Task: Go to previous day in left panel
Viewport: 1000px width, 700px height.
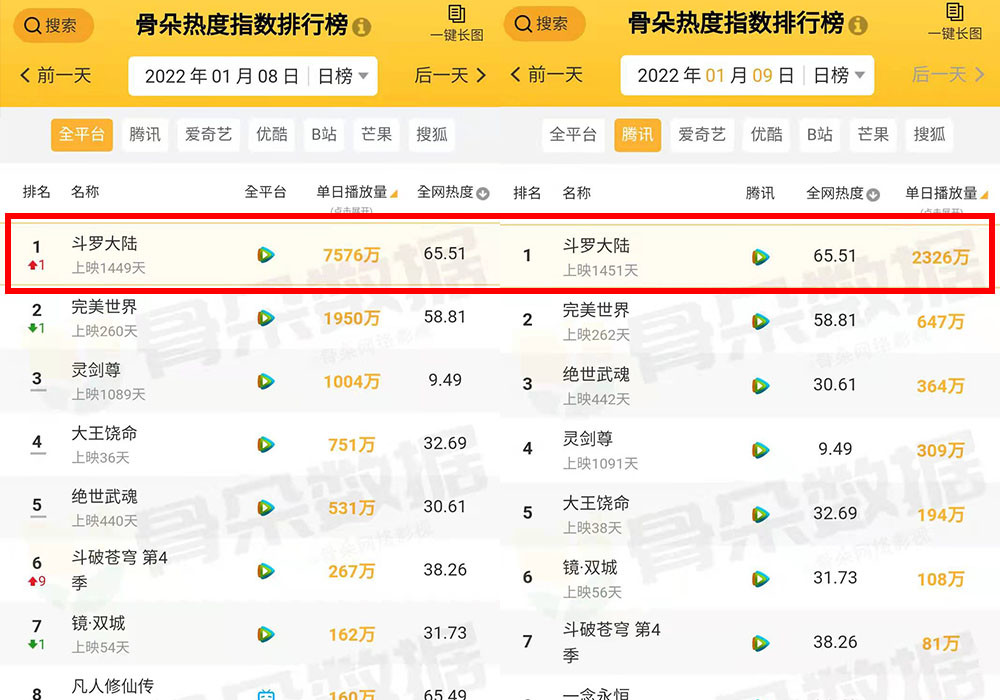Action: coord(55,76)
